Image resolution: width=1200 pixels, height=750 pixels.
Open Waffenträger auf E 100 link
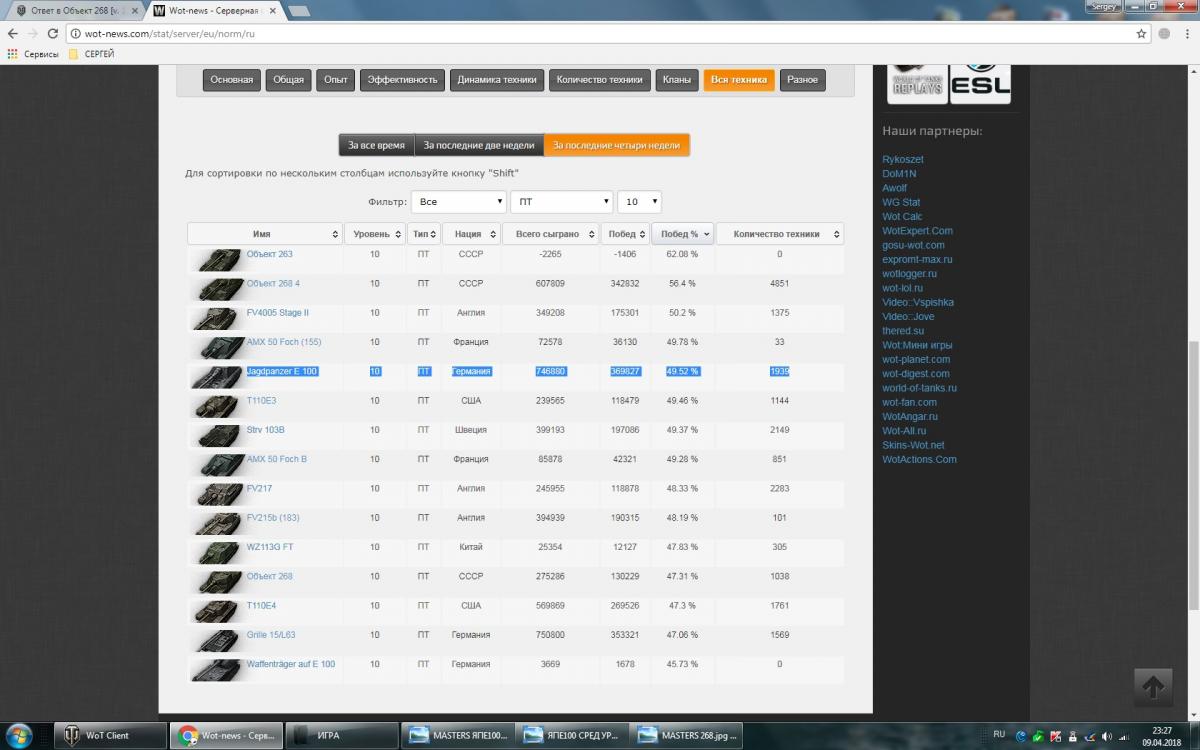pyautogui.click(x=291, y=664)
